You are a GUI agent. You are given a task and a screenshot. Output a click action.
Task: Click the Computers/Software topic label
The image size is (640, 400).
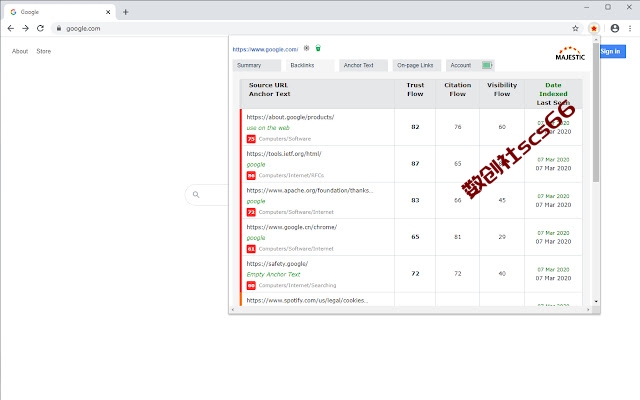click(x=285, y=139)
